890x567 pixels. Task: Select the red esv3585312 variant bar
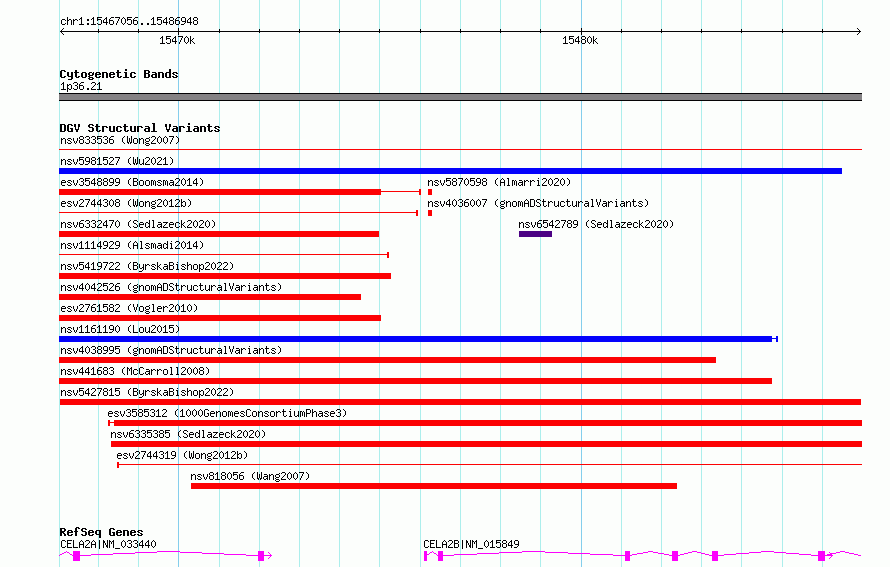485,423
